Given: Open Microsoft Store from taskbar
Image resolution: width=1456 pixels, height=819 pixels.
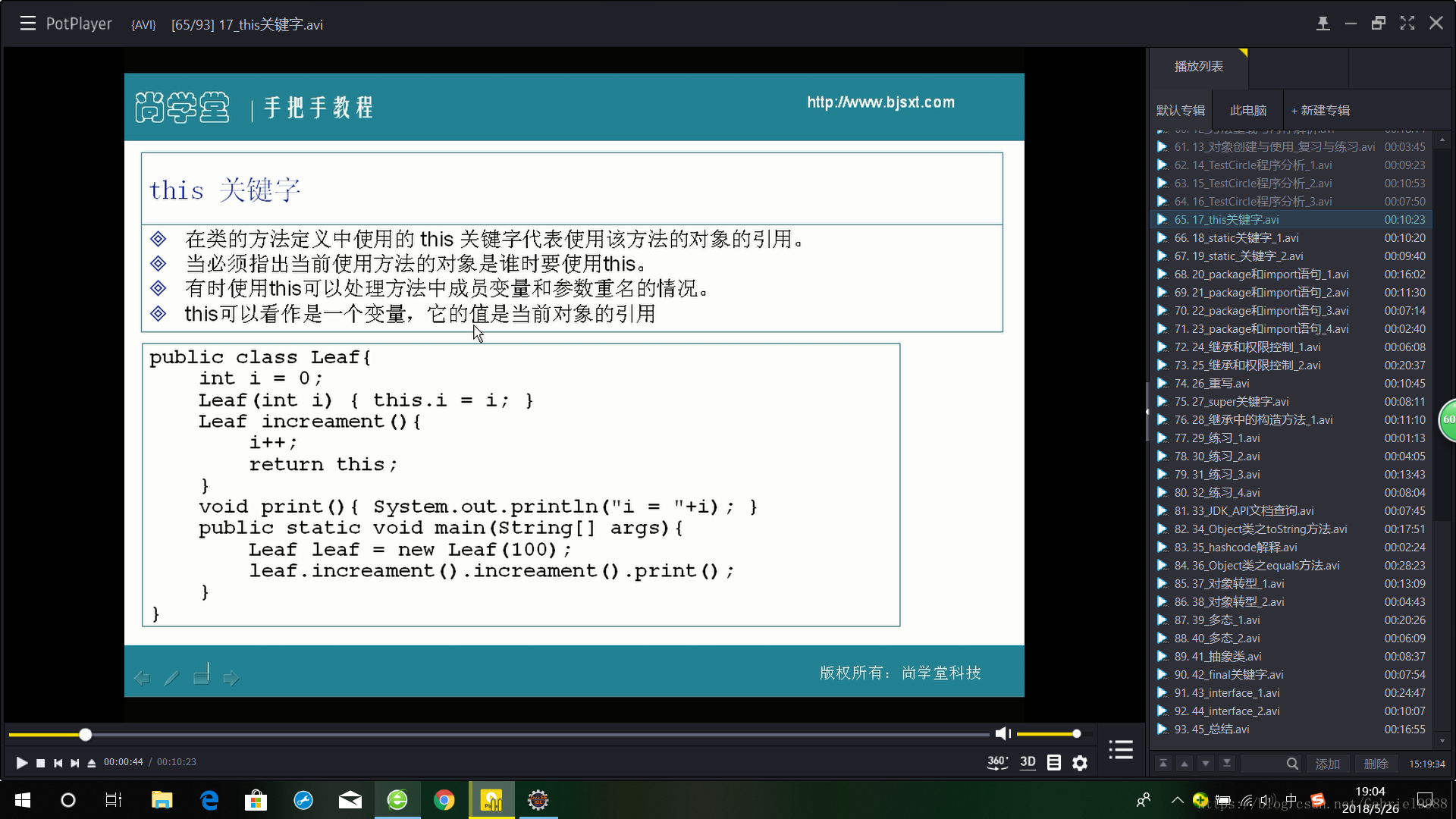Looking at the screenshot, I should coord(256,800).
